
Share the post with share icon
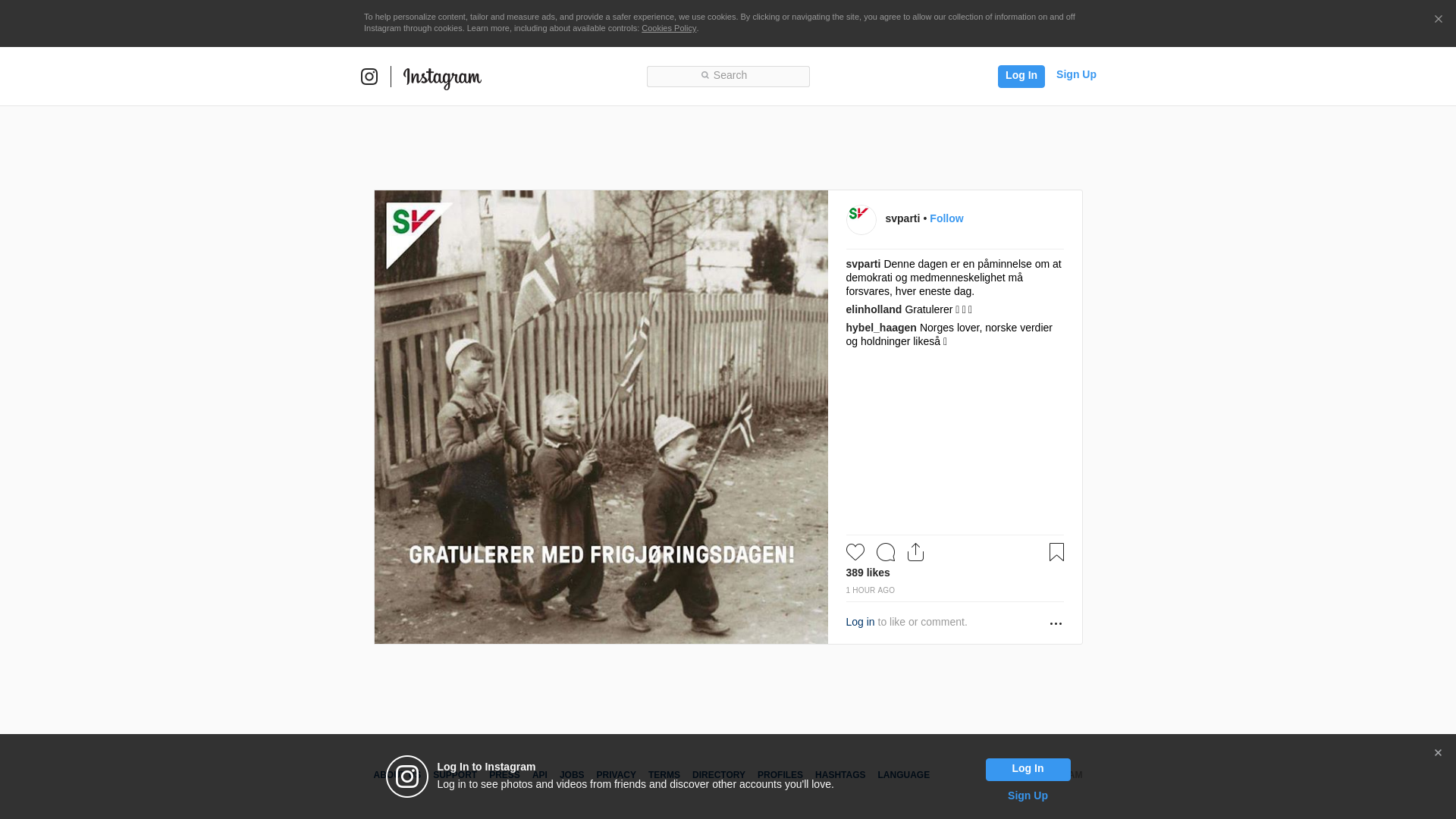point(916,552)
